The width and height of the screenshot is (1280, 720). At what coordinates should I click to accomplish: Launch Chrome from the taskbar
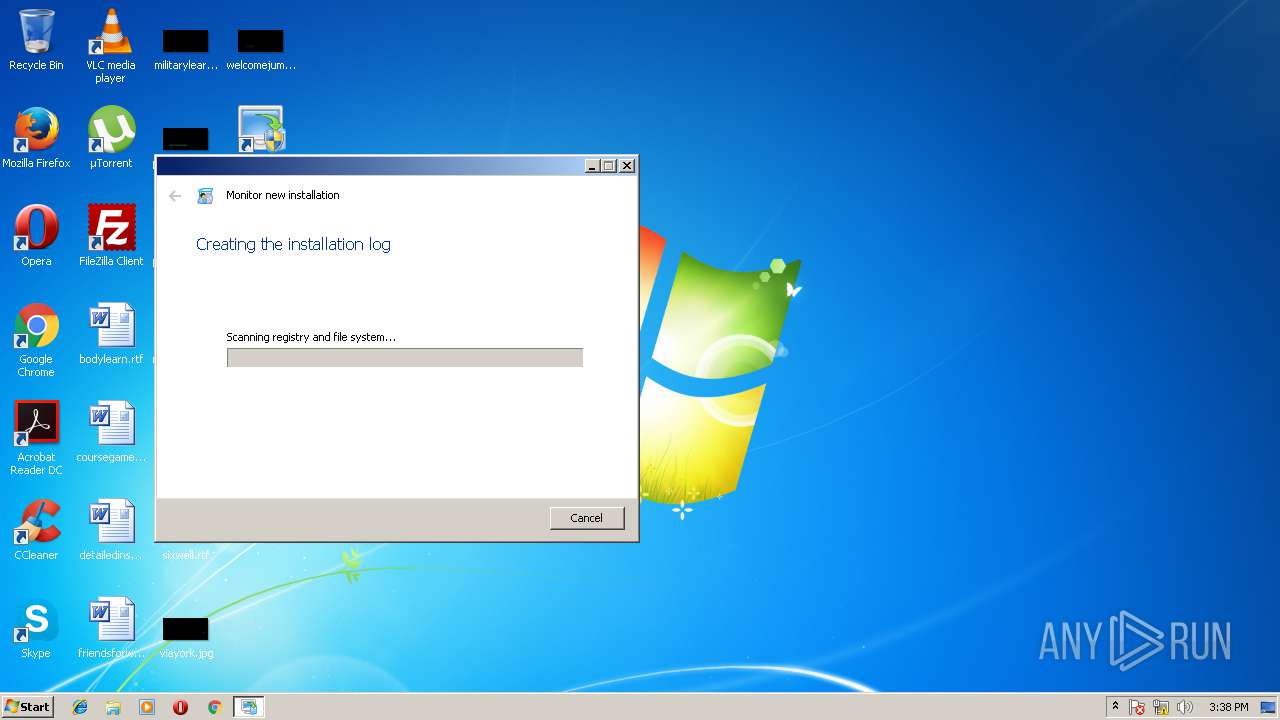coord(214,707)
